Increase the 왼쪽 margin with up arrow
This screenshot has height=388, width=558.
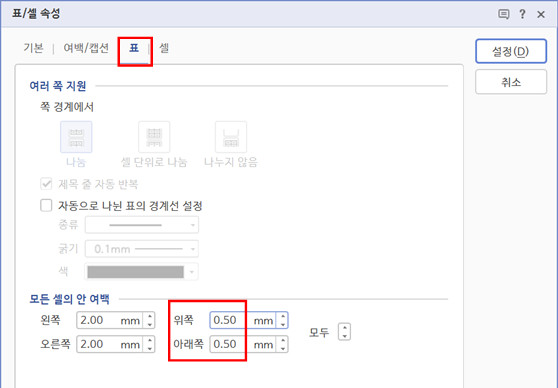point(149,316)
